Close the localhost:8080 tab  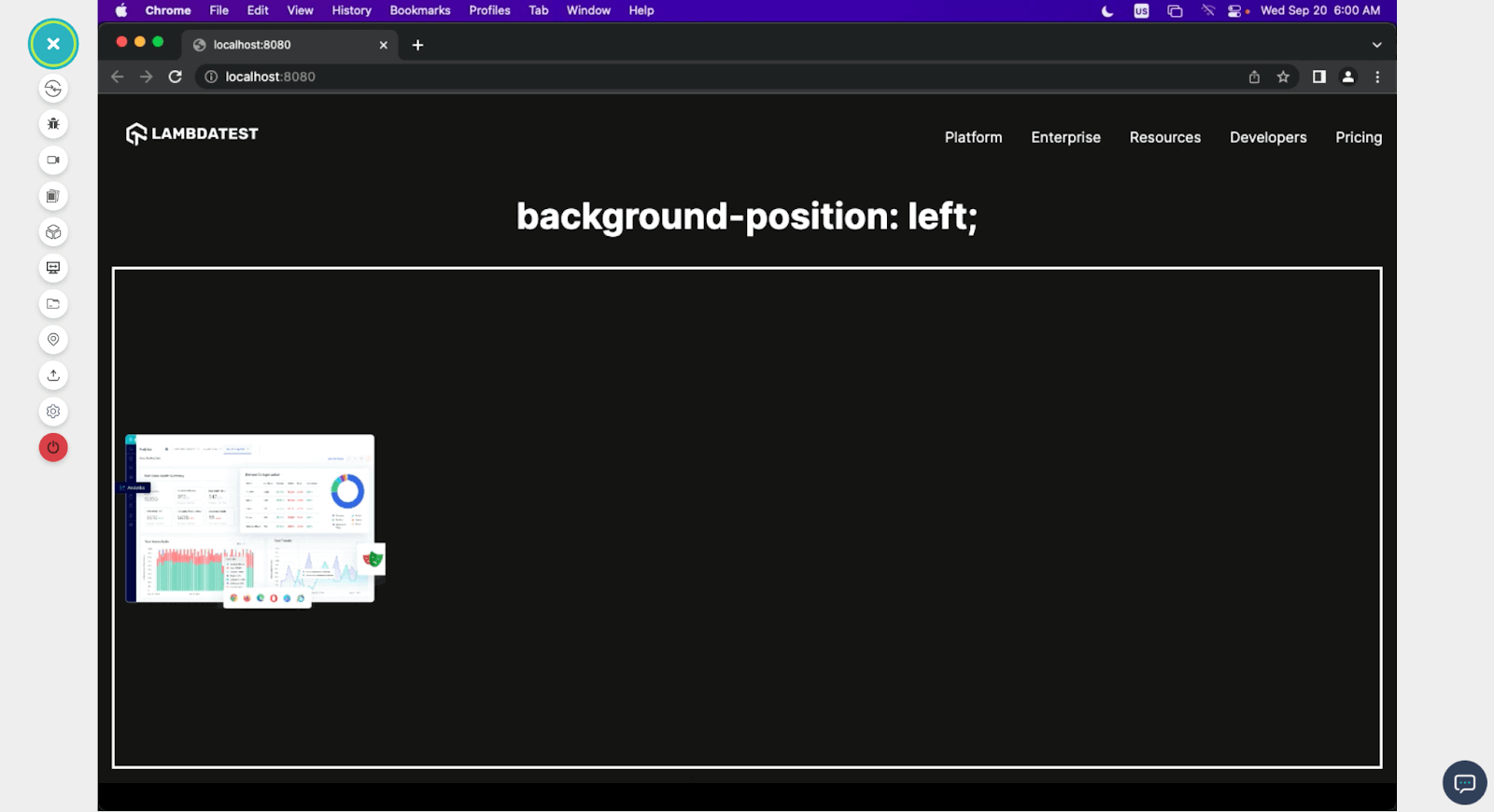pos(383,45)
